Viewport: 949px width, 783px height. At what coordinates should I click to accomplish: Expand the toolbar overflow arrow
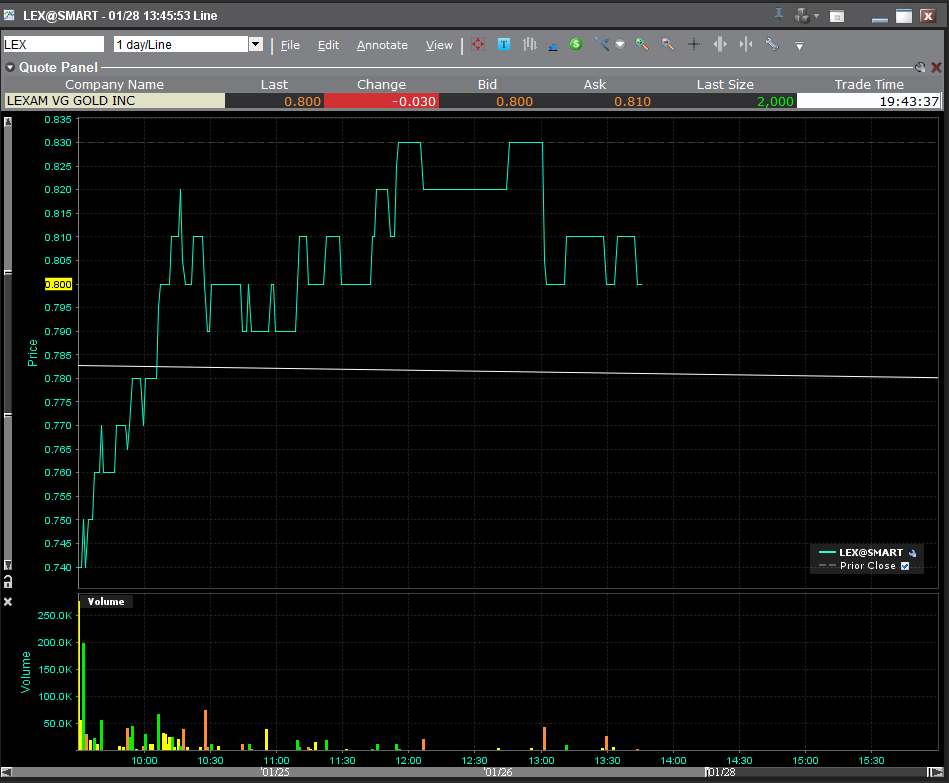pos(799,46)
